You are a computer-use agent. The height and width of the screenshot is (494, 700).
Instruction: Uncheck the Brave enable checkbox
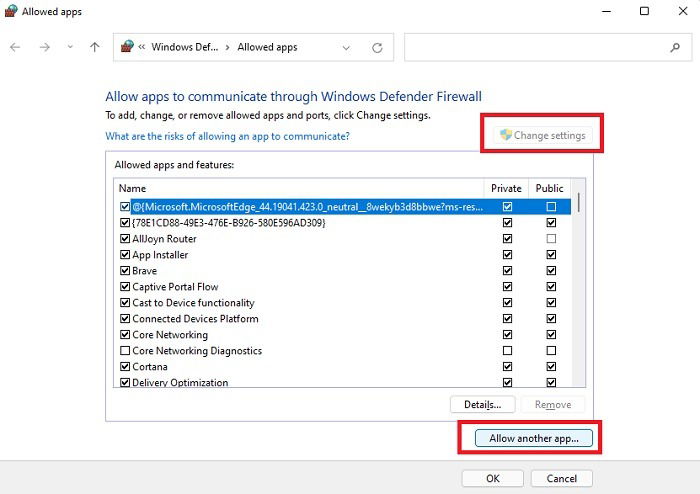(125, 270)
